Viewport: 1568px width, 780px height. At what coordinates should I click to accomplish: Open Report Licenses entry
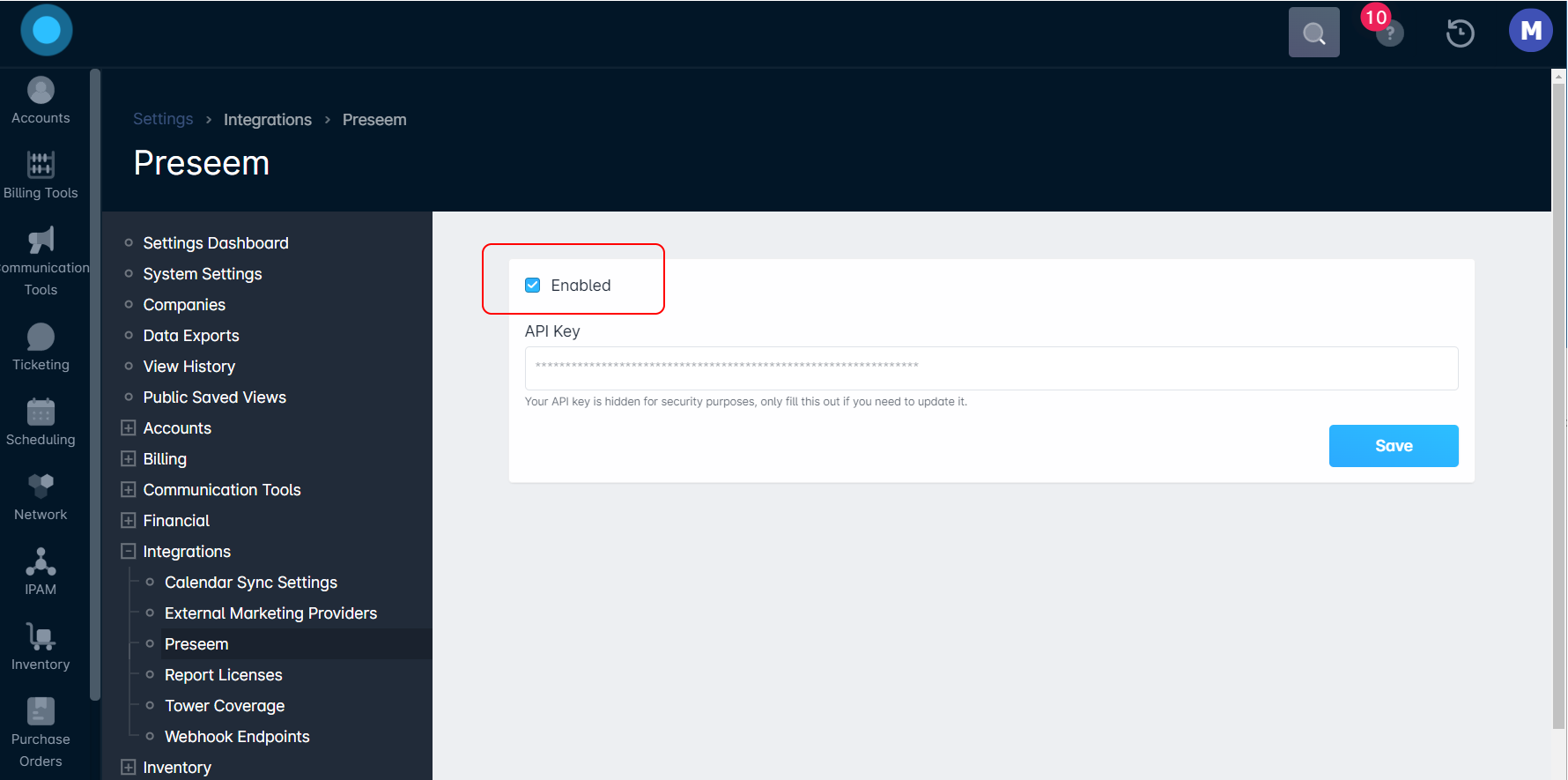tap(224, 674)
